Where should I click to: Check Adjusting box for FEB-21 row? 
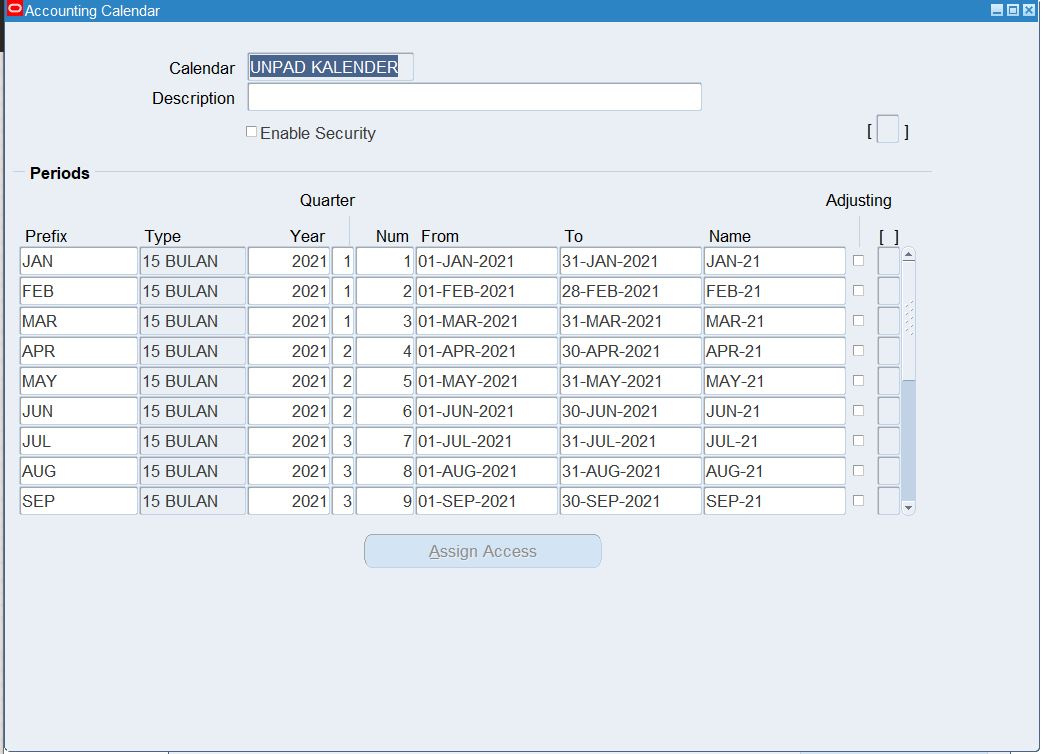(x=858, y=291)
